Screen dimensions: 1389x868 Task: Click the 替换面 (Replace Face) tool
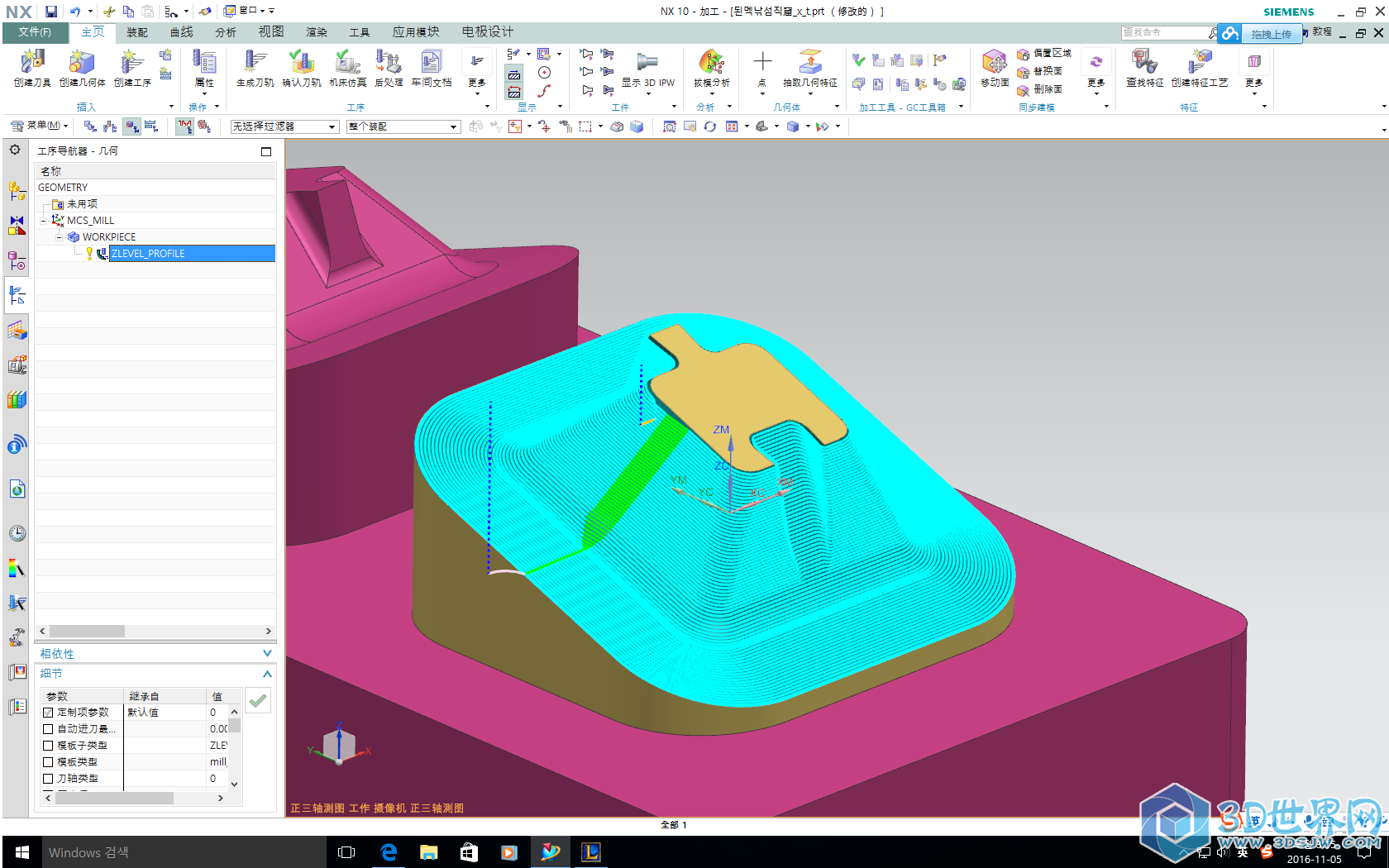[x=1040, y=72]
